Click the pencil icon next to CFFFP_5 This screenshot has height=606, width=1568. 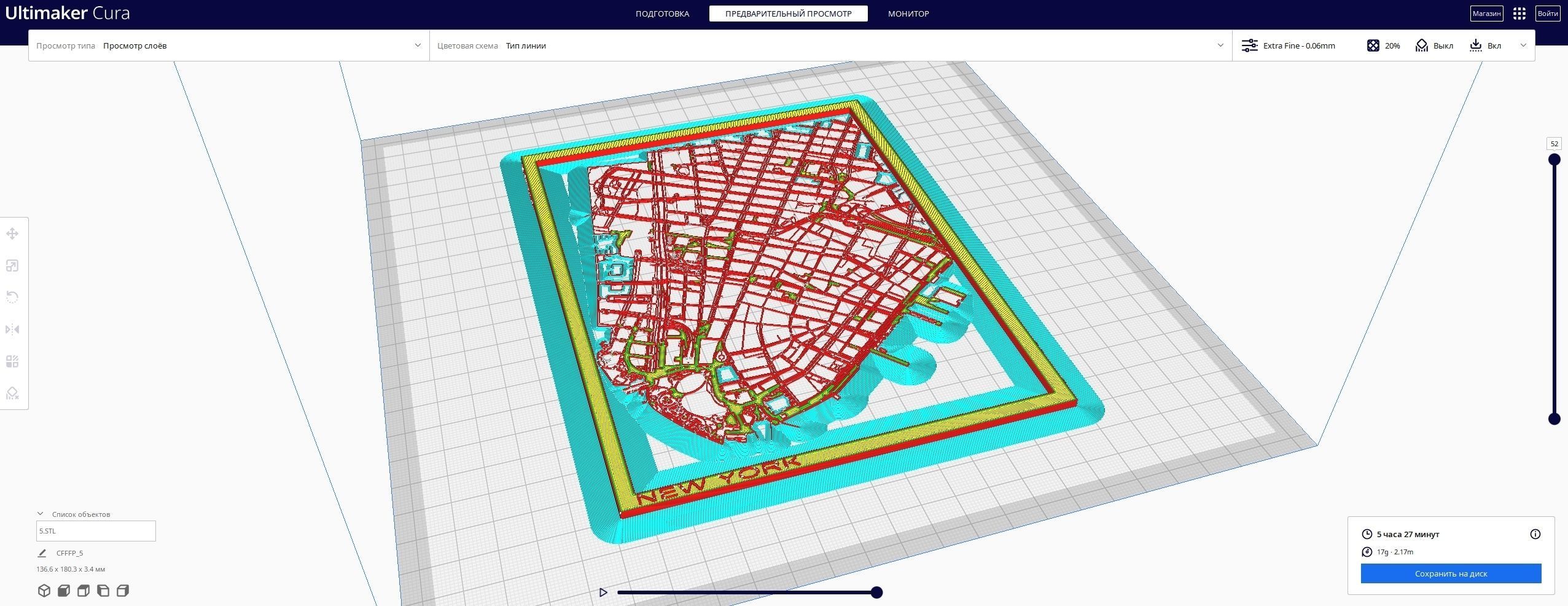tap(42, 553)
